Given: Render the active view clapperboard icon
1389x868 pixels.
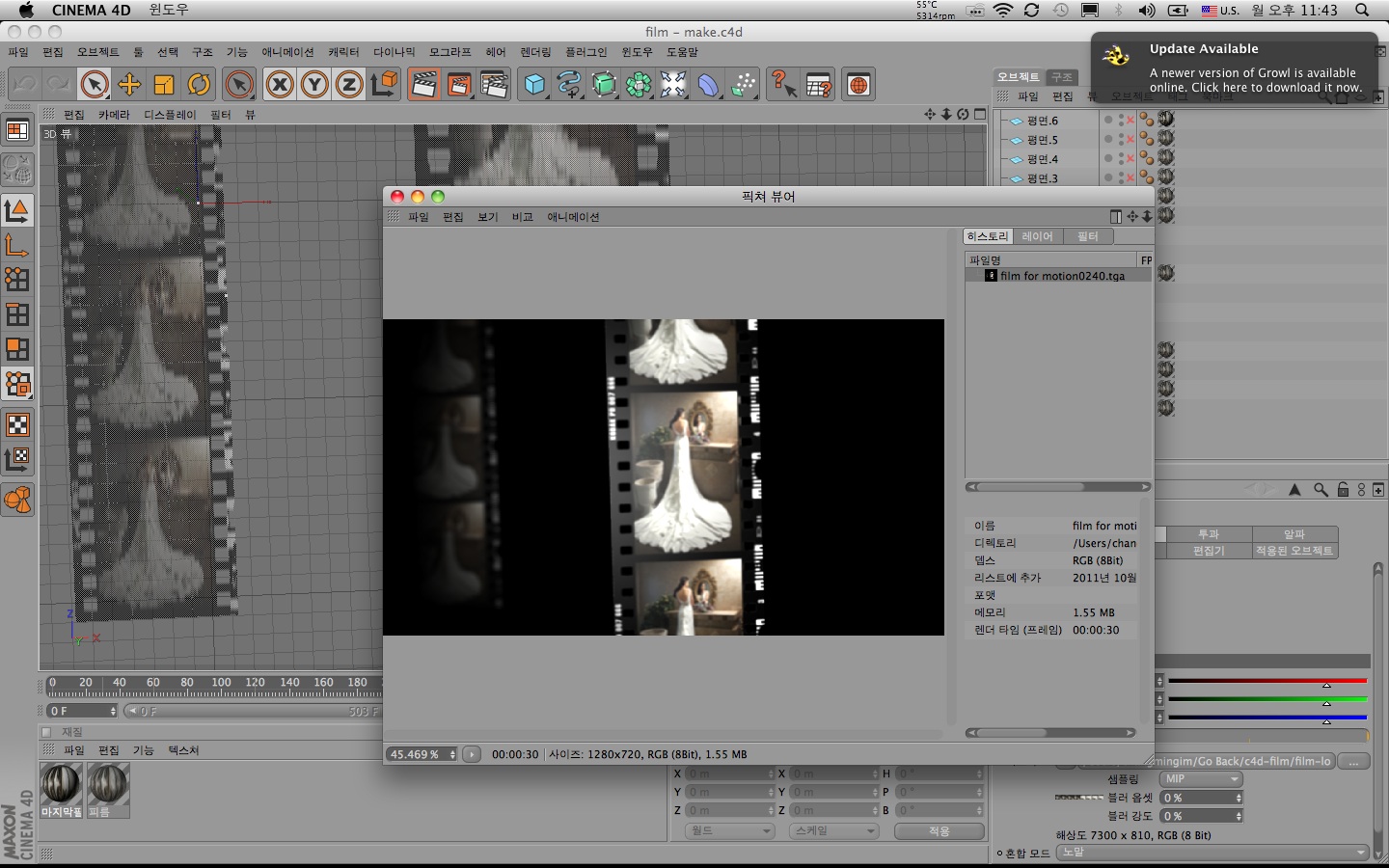Looking at the screenshot, I should [423, 85].
